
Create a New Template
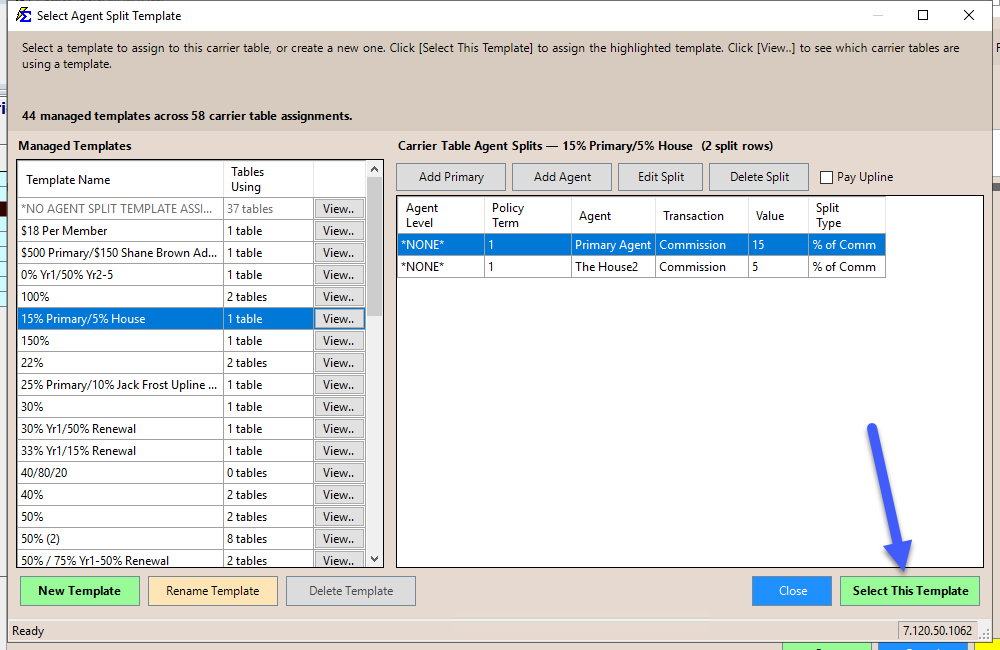[79, 591]
